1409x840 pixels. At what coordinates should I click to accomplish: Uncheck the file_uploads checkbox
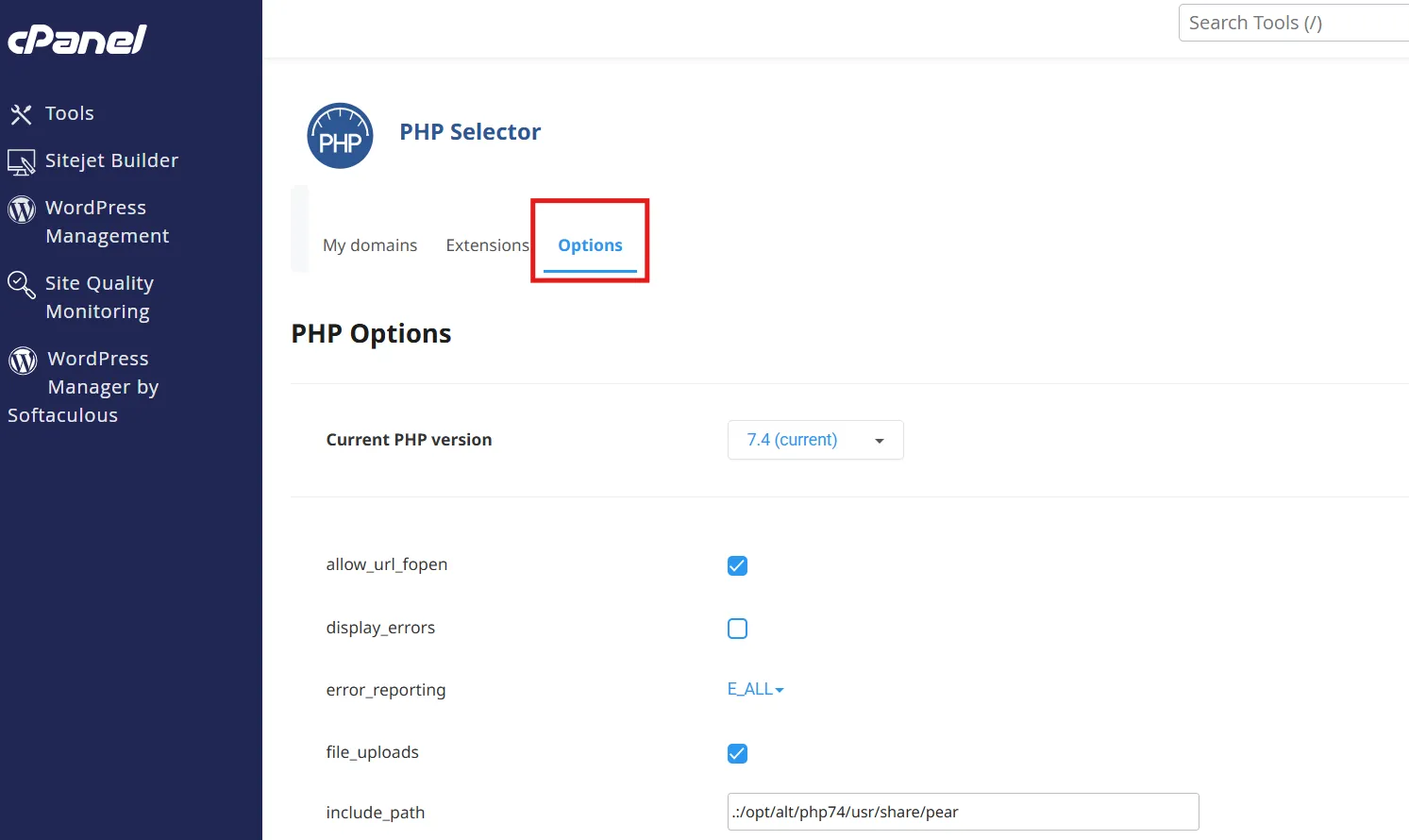737,753
